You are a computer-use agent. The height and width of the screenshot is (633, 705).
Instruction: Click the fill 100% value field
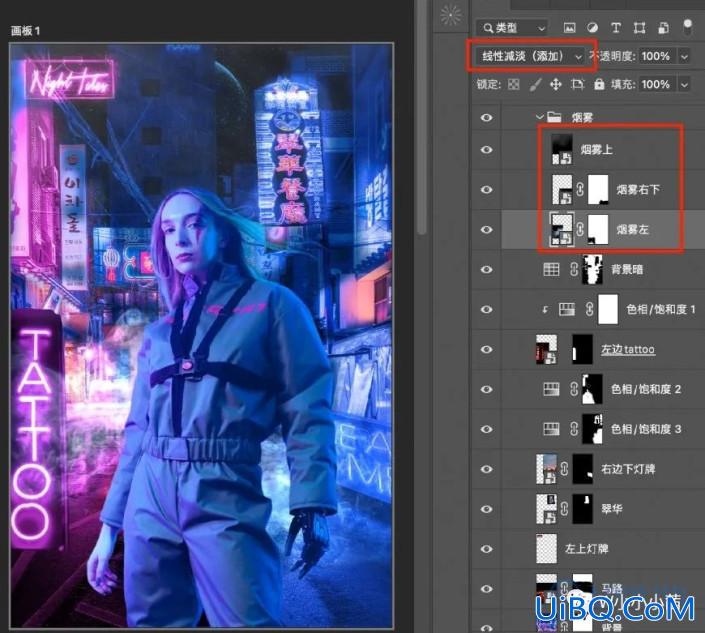coord(656,84)
